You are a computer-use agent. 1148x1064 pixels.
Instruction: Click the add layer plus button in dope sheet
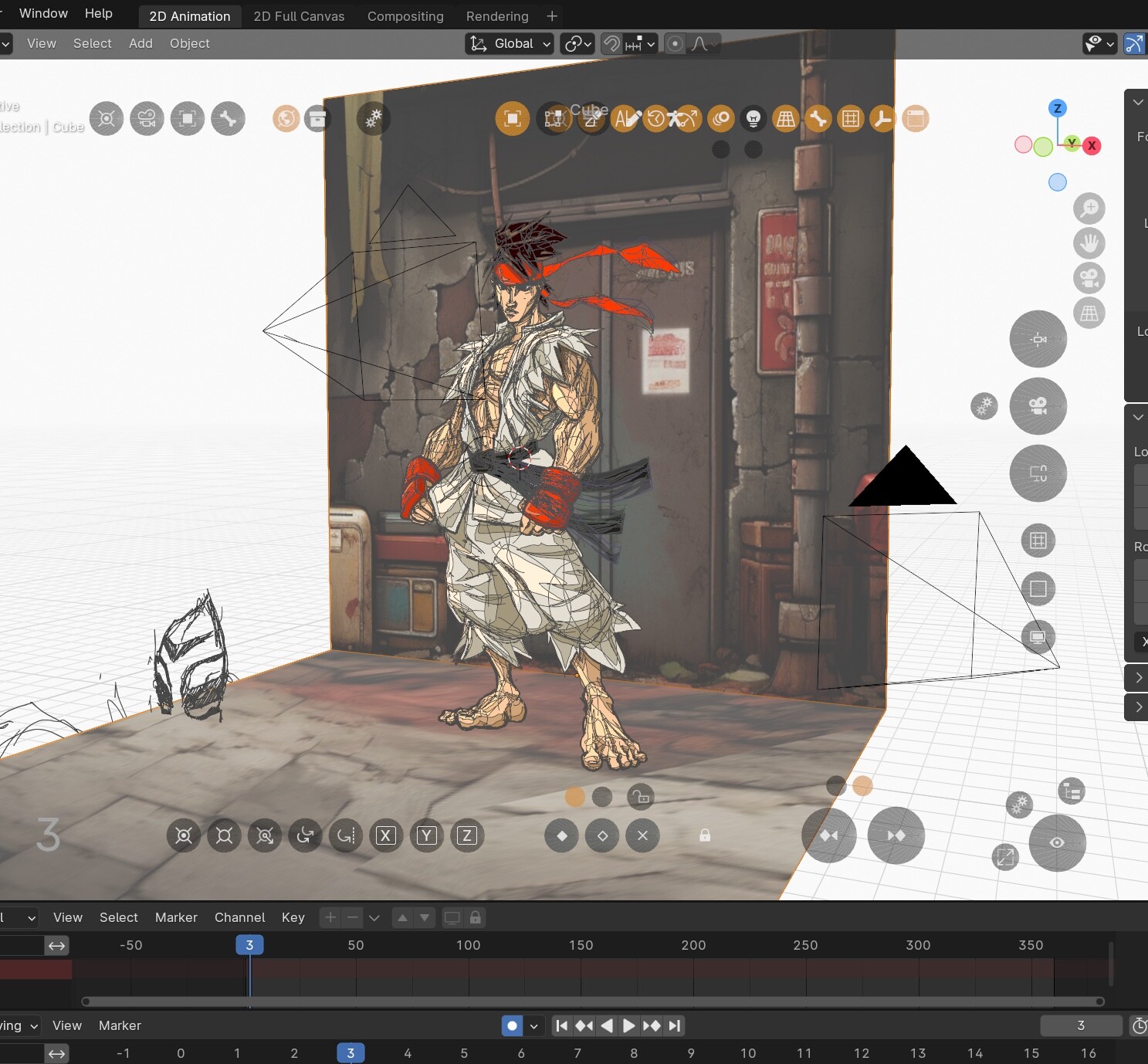click(330, 917)
